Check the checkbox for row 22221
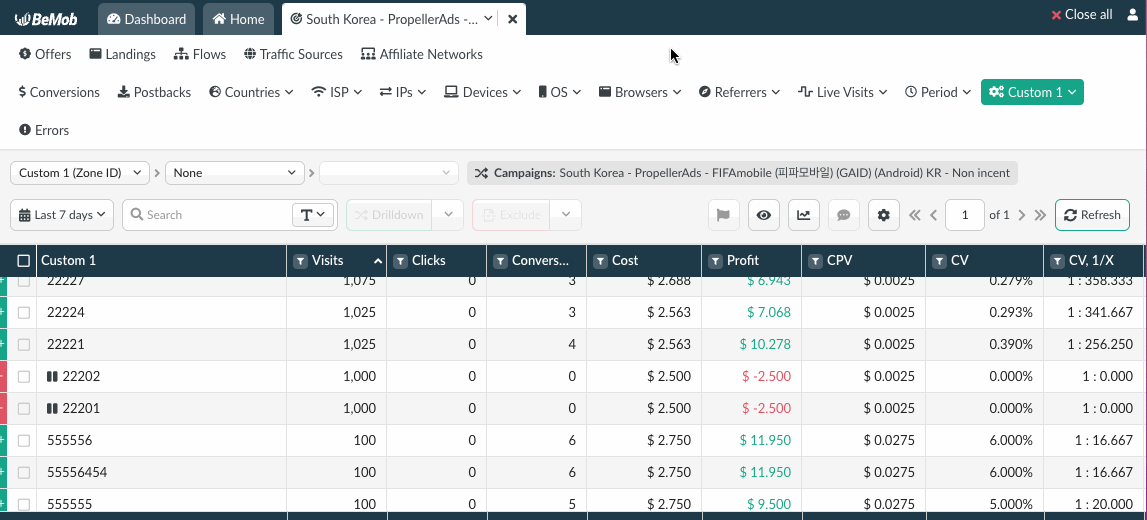 pos(23,344)
